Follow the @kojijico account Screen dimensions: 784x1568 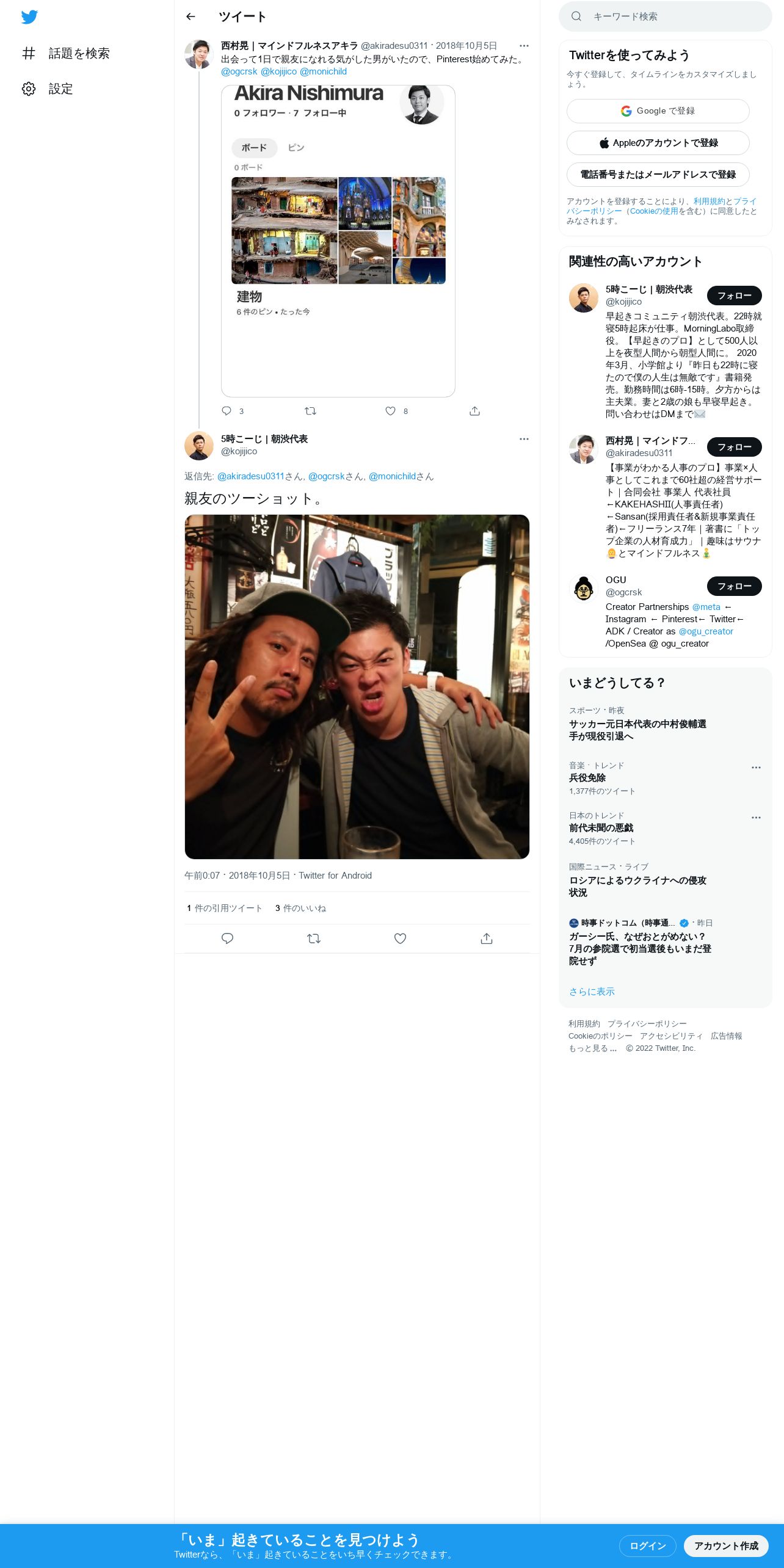coord(735,296)
